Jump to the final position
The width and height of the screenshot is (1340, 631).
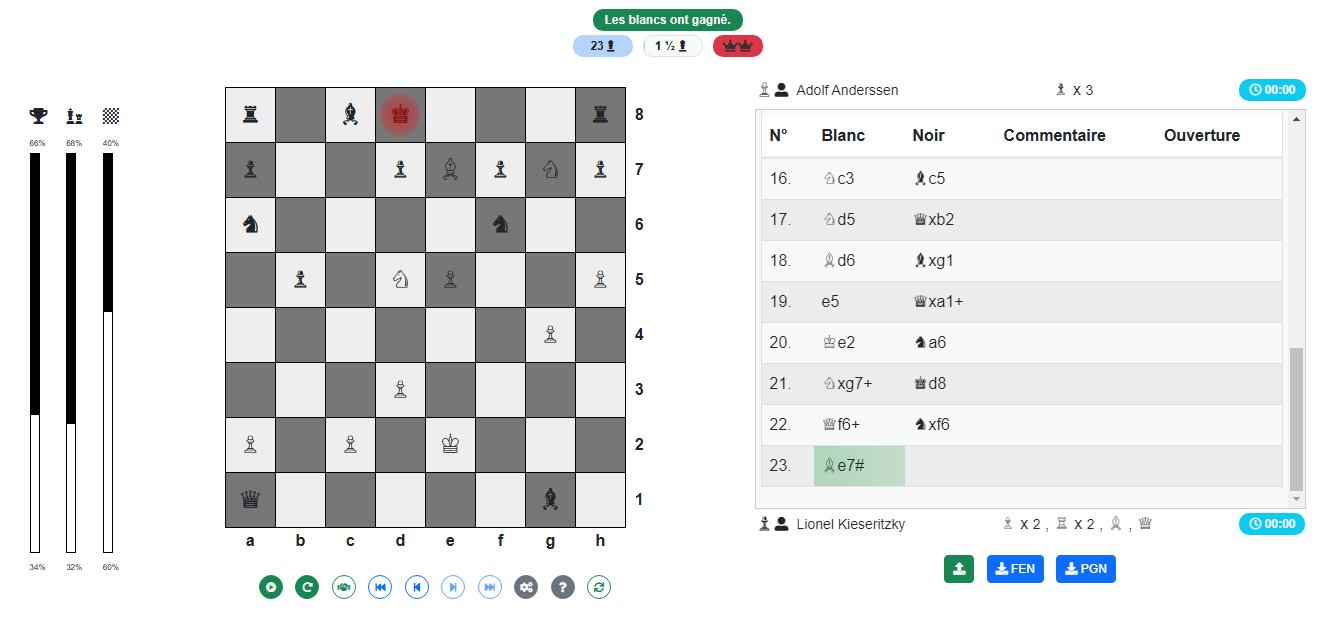pos(490,587)
